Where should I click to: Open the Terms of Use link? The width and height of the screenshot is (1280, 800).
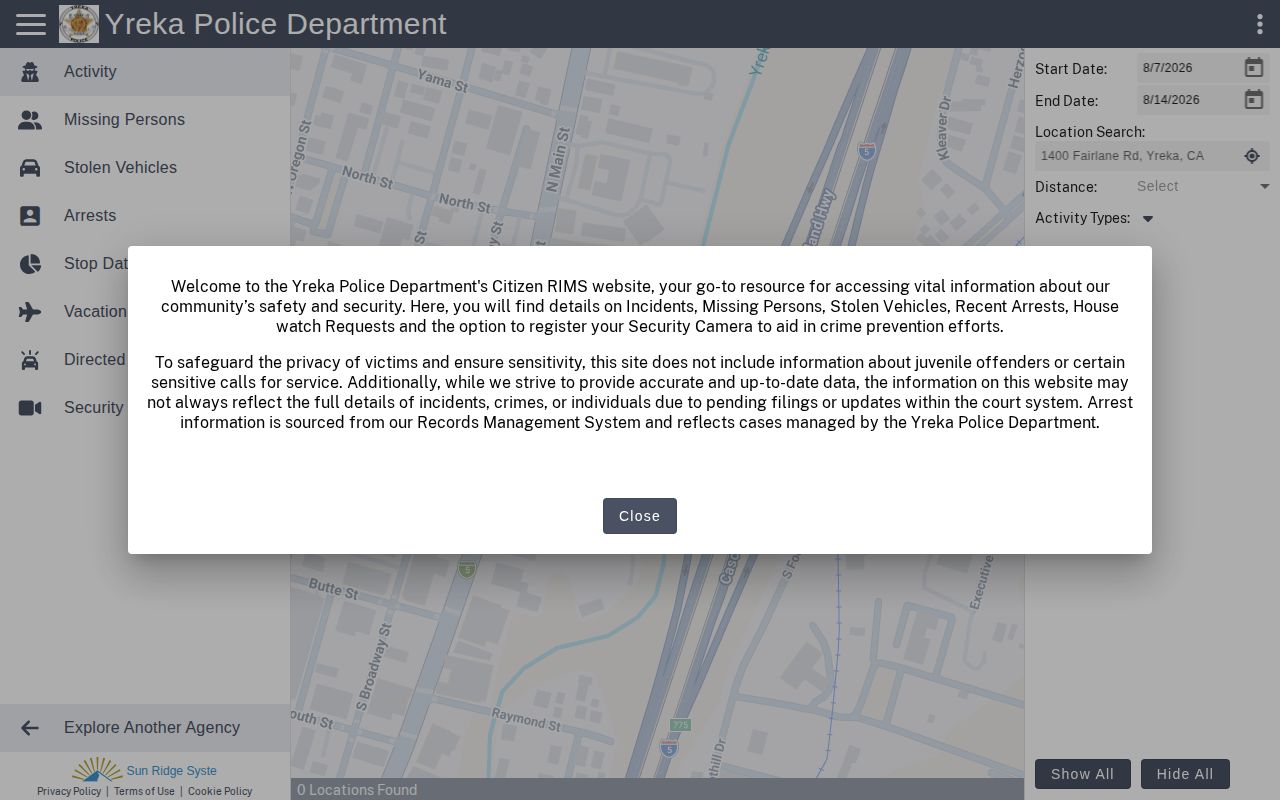(x=144, y=791)
